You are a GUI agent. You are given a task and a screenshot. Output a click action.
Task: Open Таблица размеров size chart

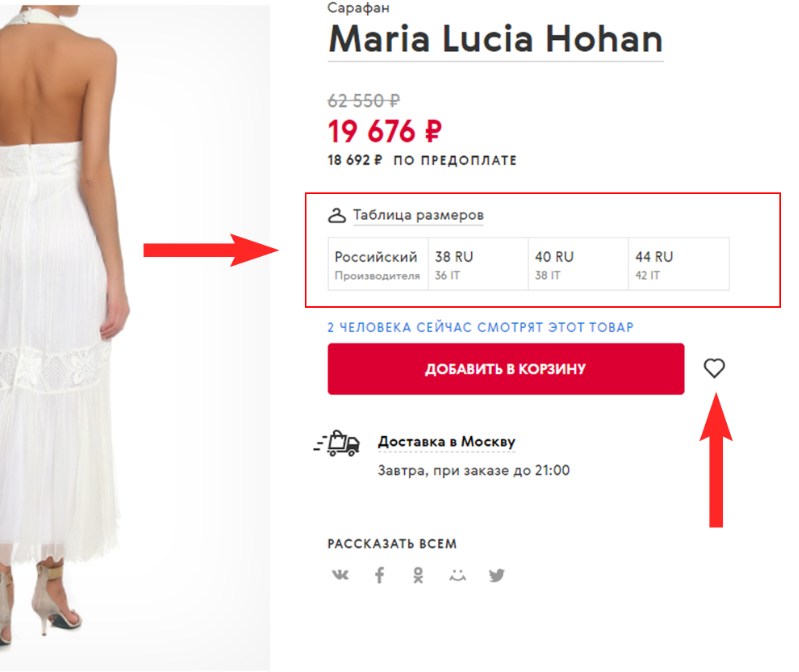pos(418,215)
